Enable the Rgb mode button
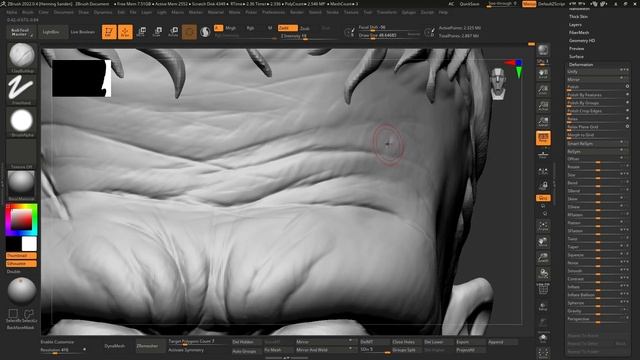The image size is (640, 360). tap(250, 28)
